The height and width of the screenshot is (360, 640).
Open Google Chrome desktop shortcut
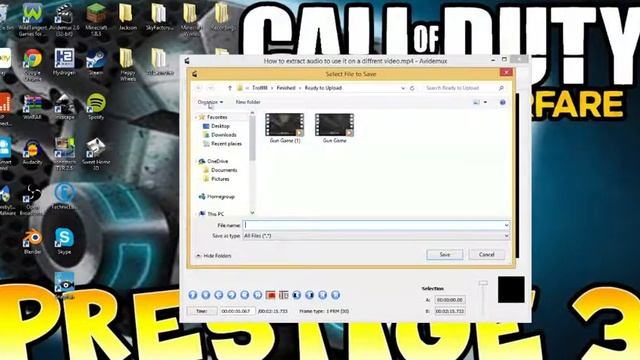click(x=32, y=64)
